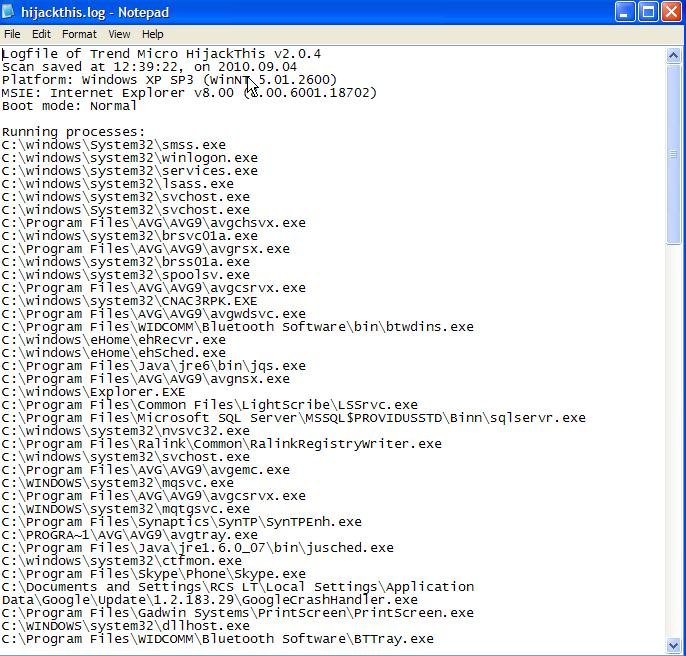The height and width of the screenshot is (656, 686).
Task: Click the ehRecvr.exe process line
Action: click(114, 340)
